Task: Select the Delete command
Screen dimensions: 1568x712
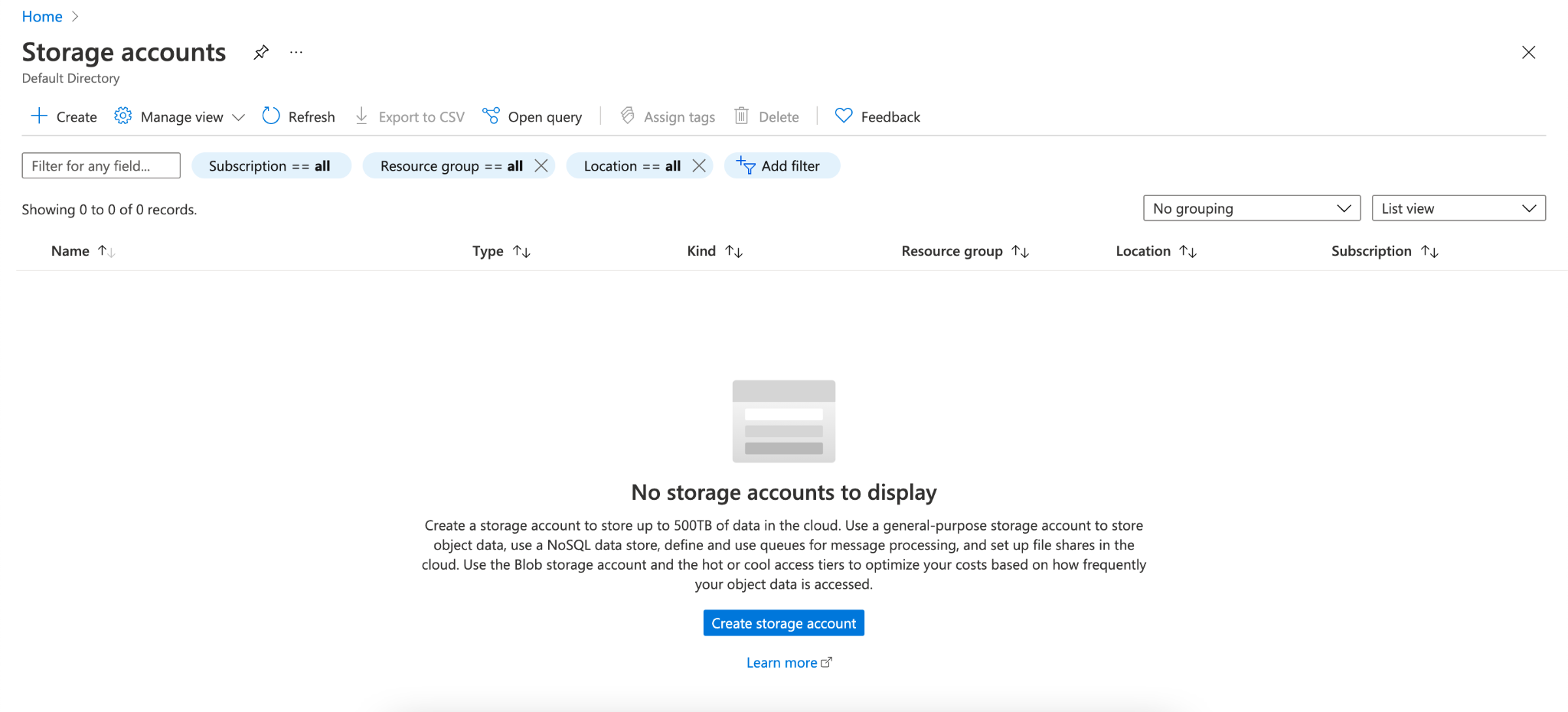Action: click(x=779, y=117)
